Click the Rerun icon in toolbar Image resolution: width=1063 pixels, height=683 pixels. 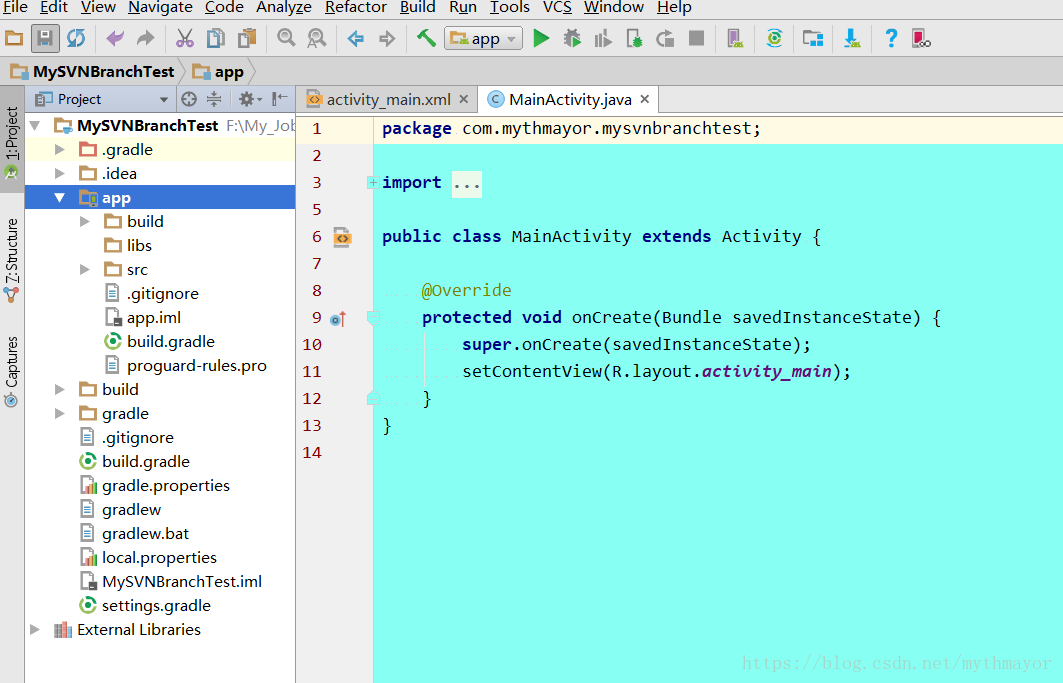[665, 39]
